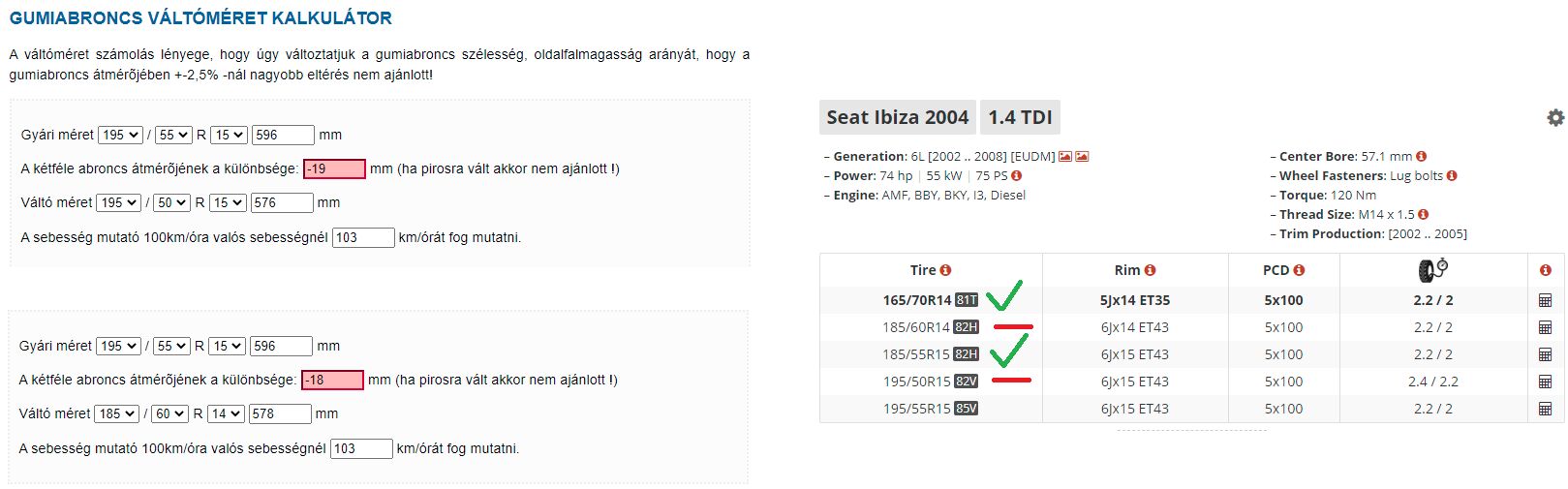The width and height of the screenshot is (1568, 489).
Task: Click the top diameter difference field showing -19
Action: pos(334,168)
